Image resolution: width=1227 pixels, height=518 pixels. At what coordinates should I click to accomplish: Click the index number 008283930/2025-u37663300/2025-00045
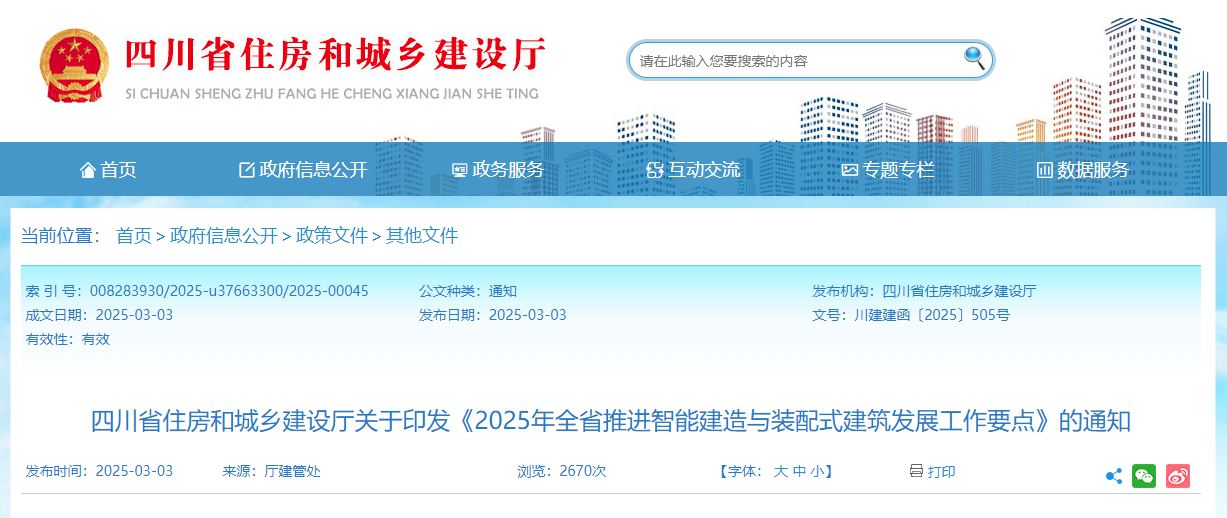(229, 291)
